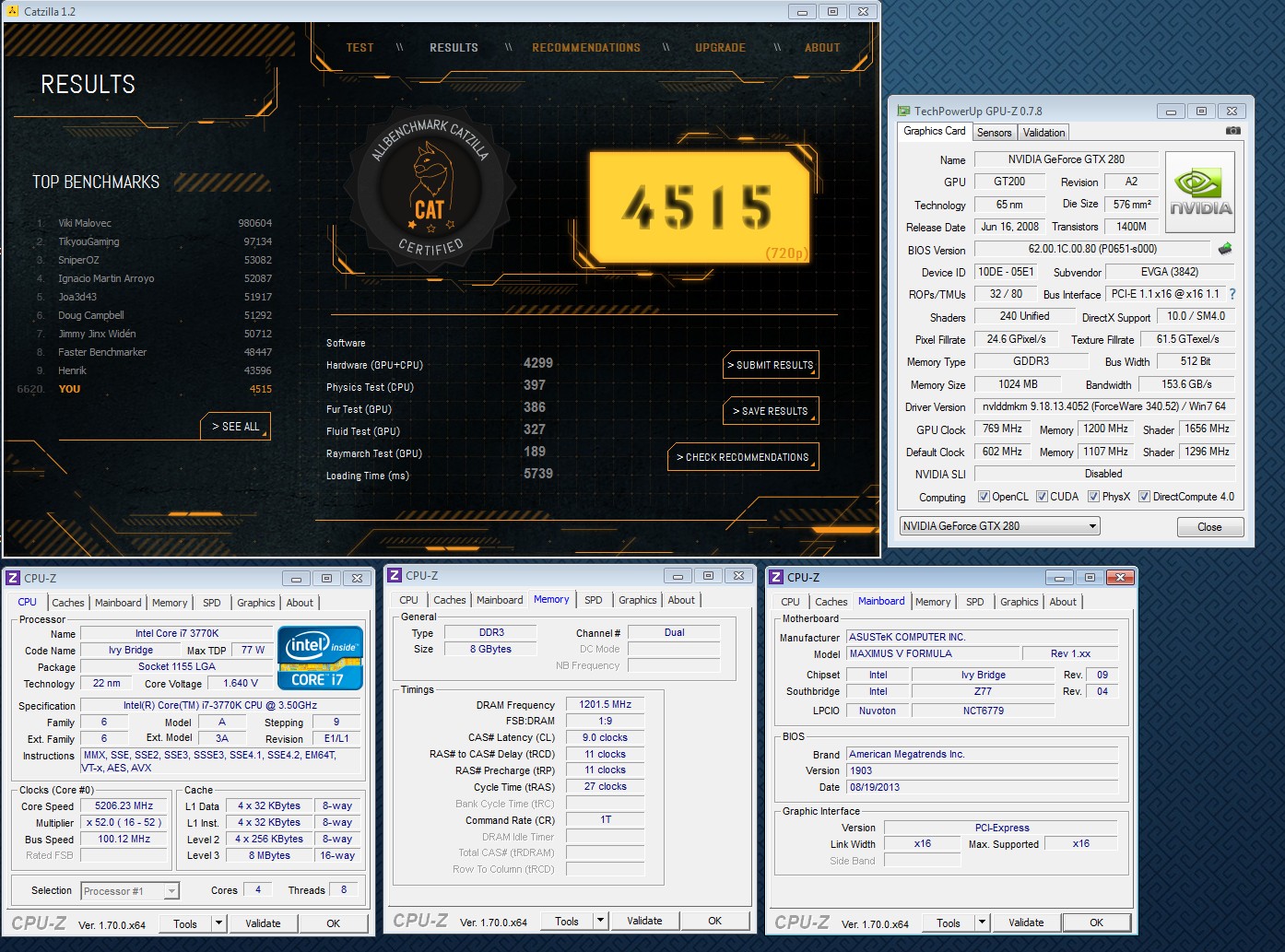This screenshot has width=1285, height=952.
Task: Click the GPU-Z Close button
Action: tap(1210, 527)
